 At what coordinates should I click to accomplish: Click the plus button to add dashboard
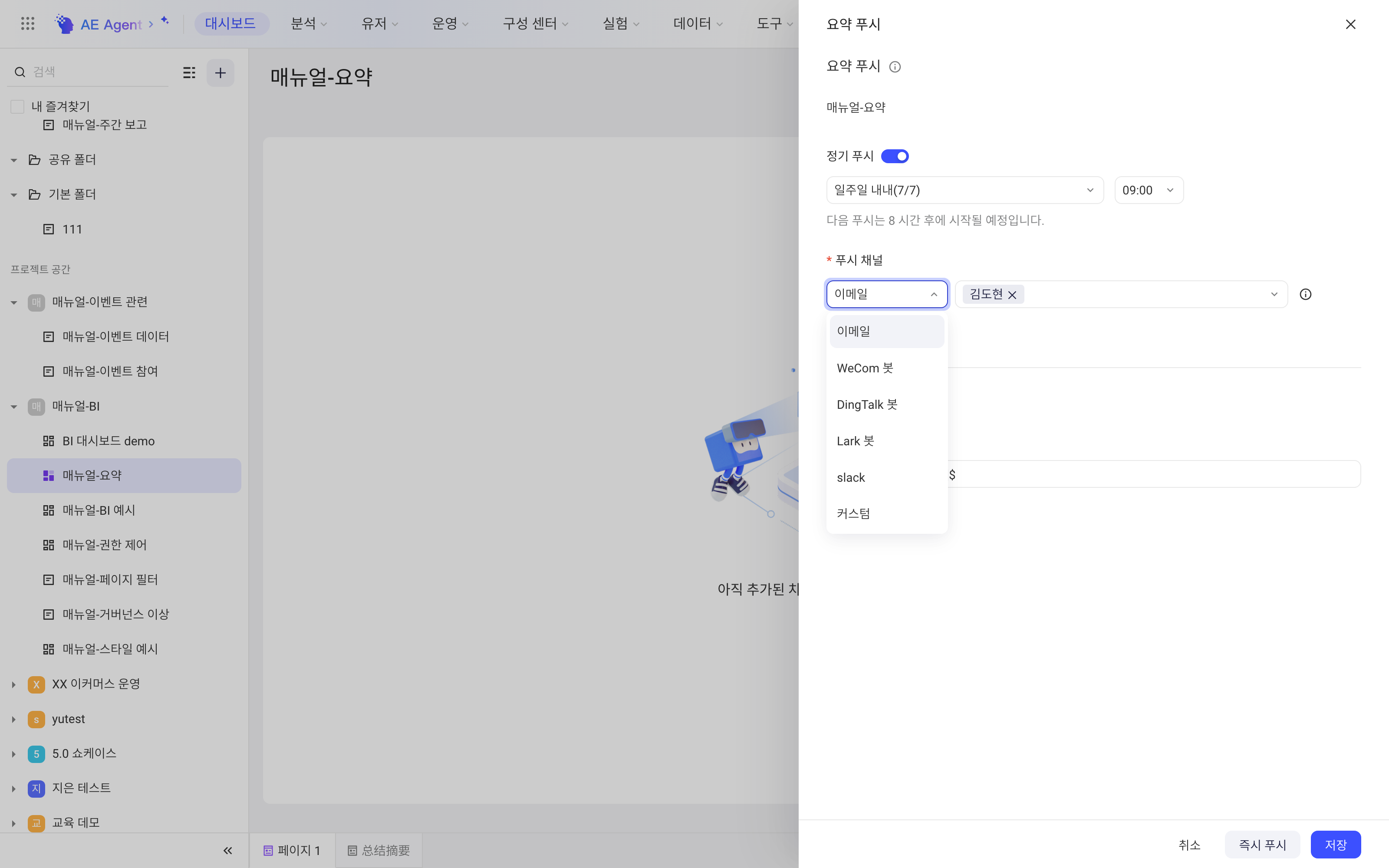(221, 73)
